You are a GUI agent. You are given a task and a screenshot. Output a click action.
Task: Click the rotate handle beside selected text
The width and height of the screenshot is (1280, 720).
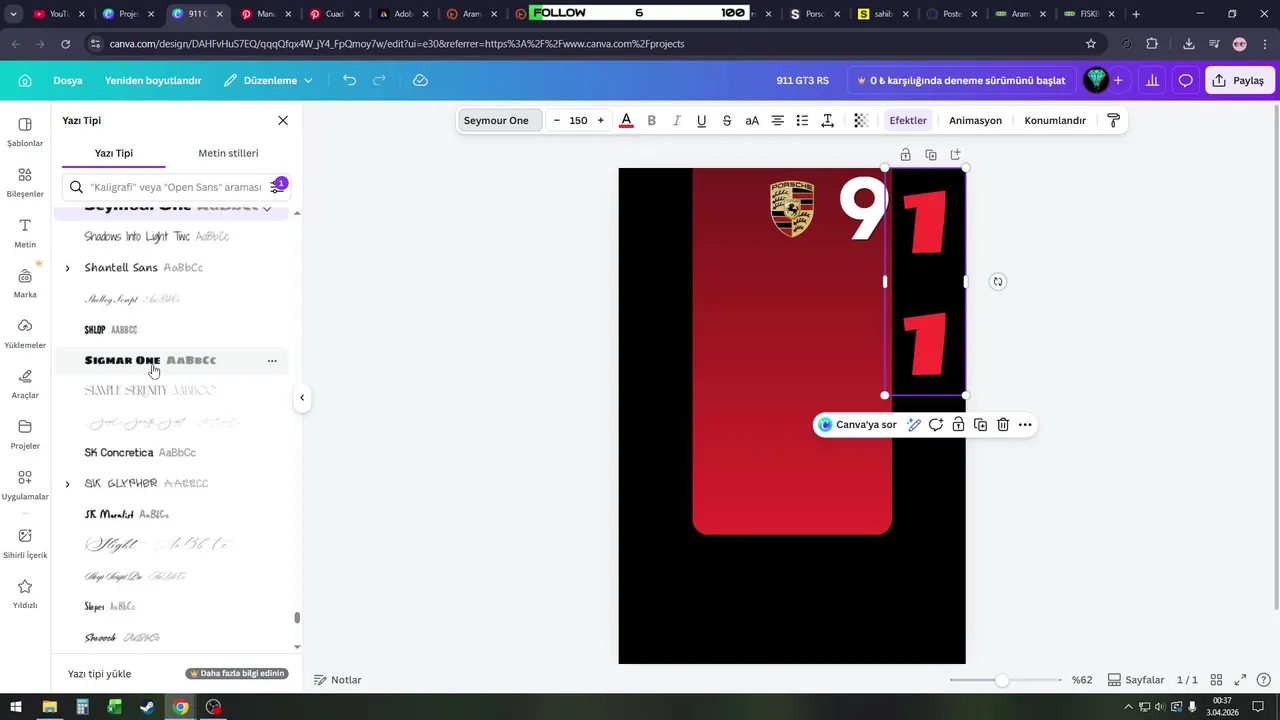[997, 282]
